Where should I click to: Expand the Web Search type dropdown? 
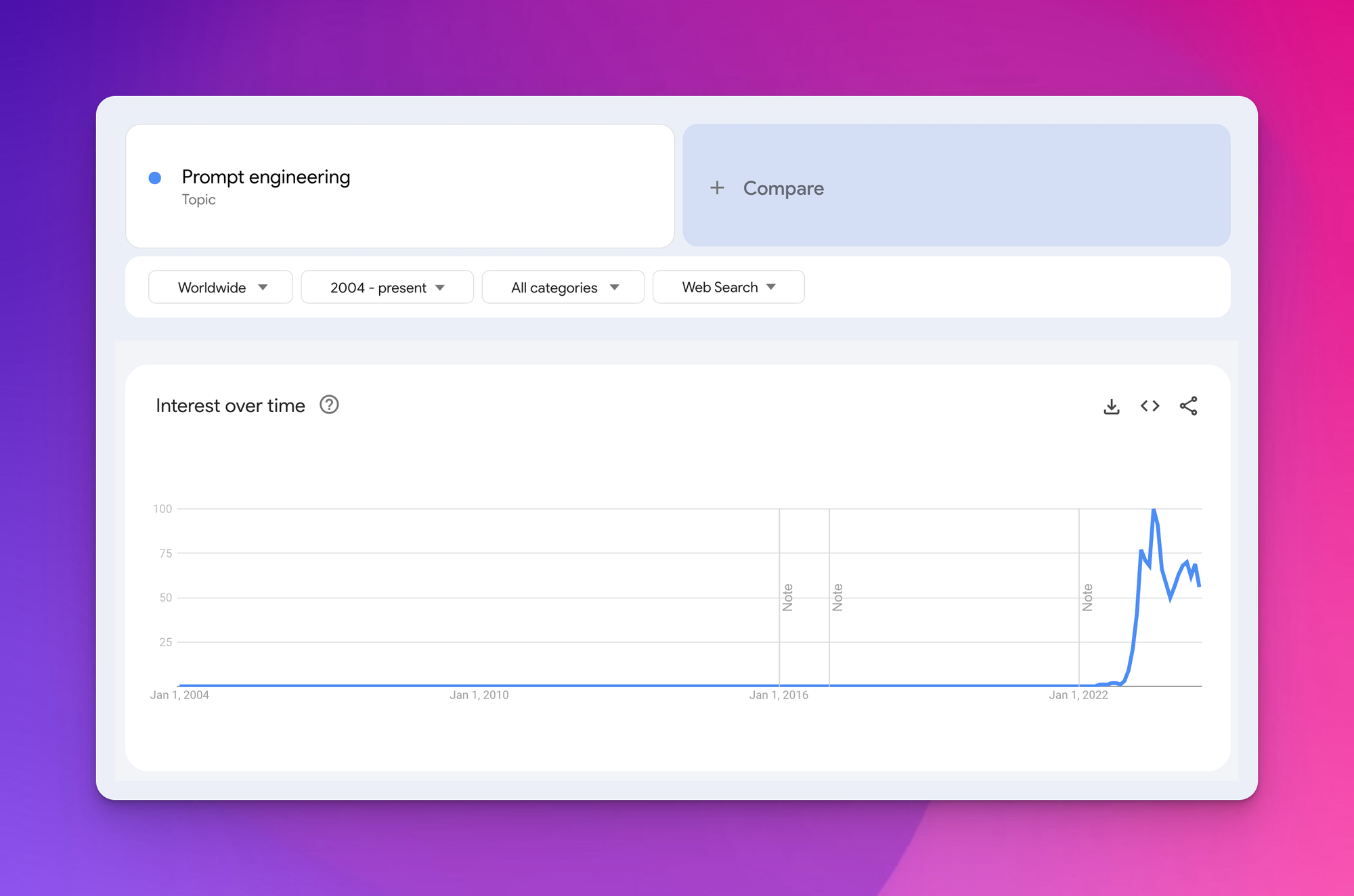(x=728, y=288)
